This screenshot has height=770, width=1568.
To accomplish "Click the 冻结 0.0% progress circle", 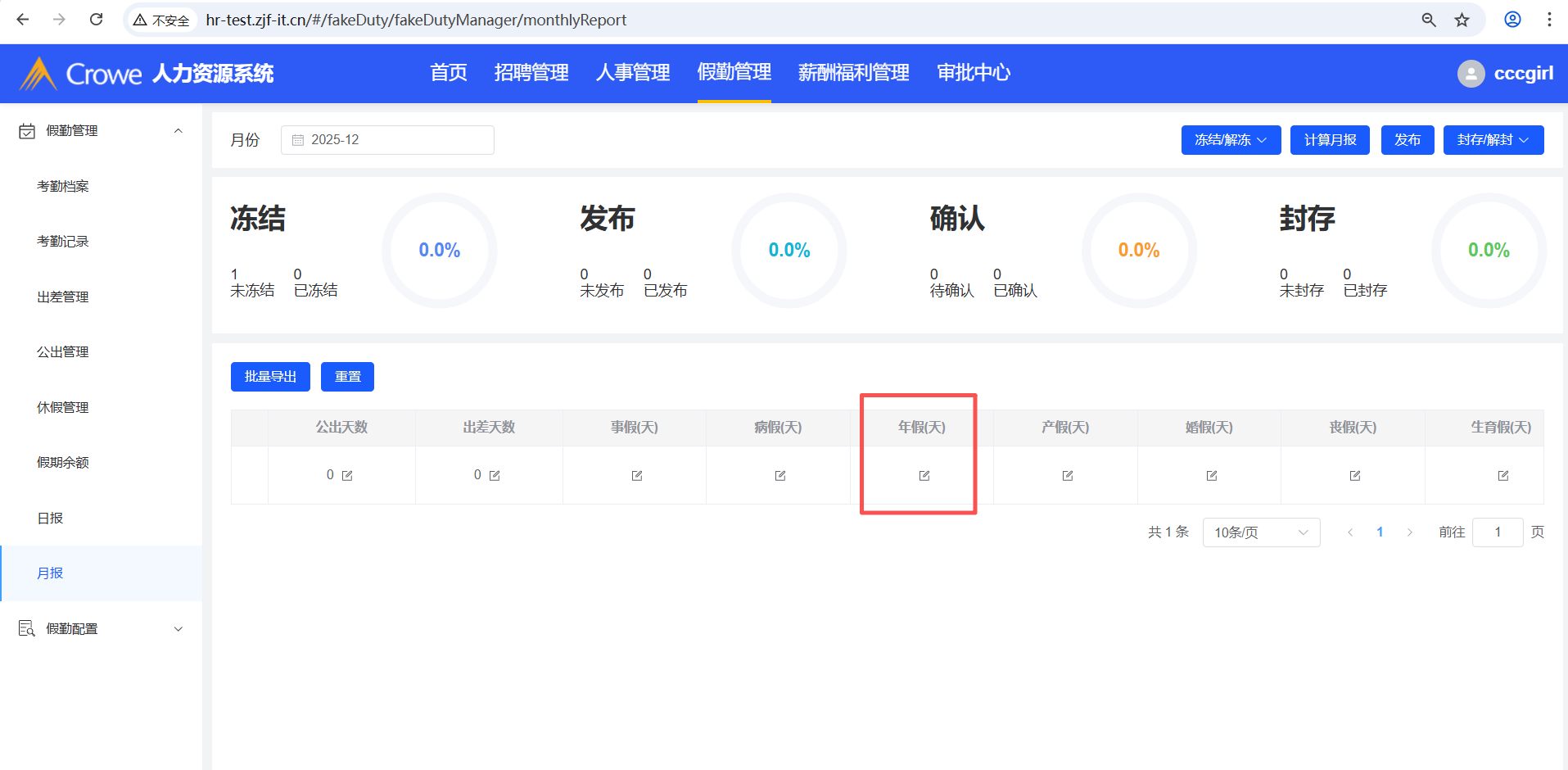I will coord(440,251).
